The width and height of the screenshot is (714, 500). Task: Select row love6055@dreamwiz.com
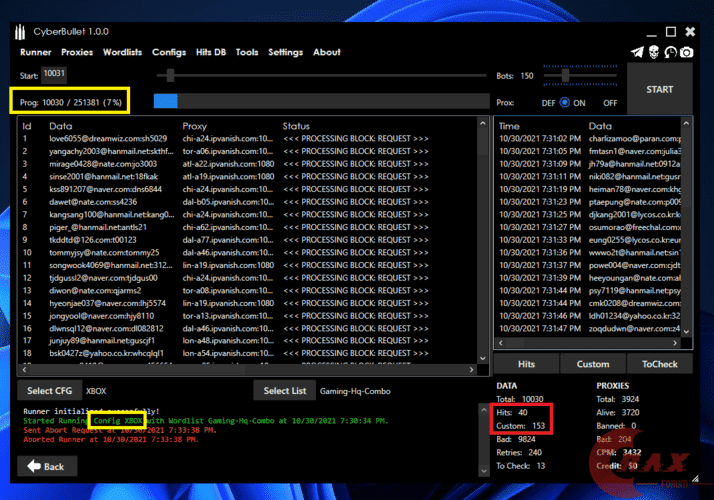coord(248,138)
